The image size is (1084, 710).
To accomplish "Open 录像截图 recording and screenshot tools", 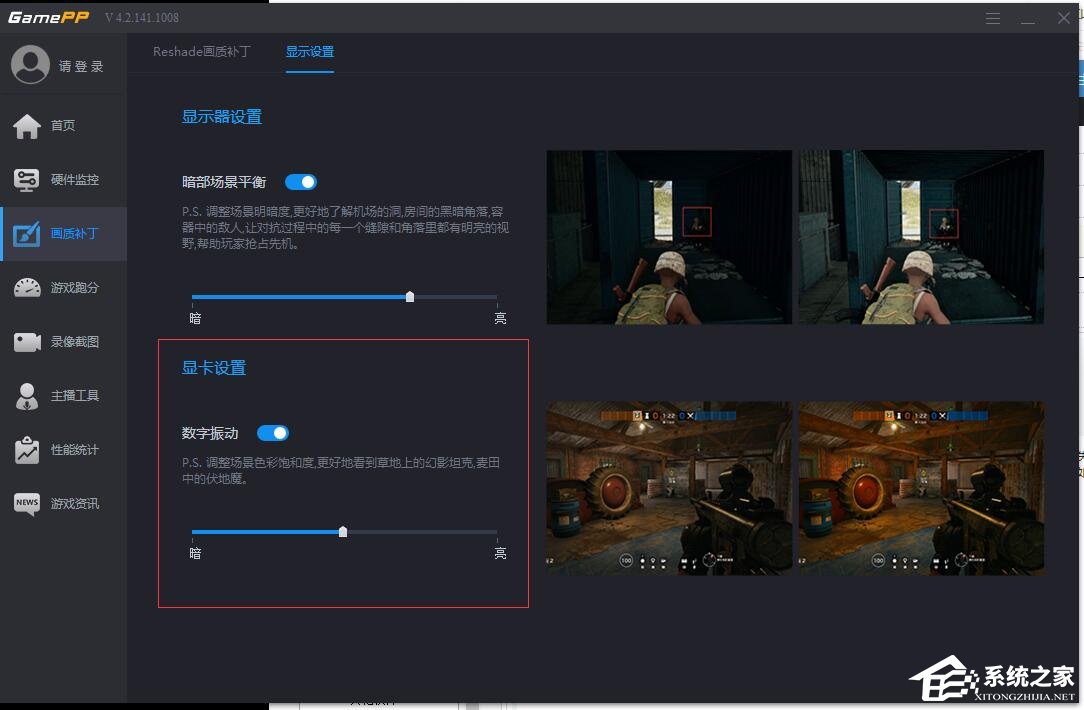I will tap(63, 341).
